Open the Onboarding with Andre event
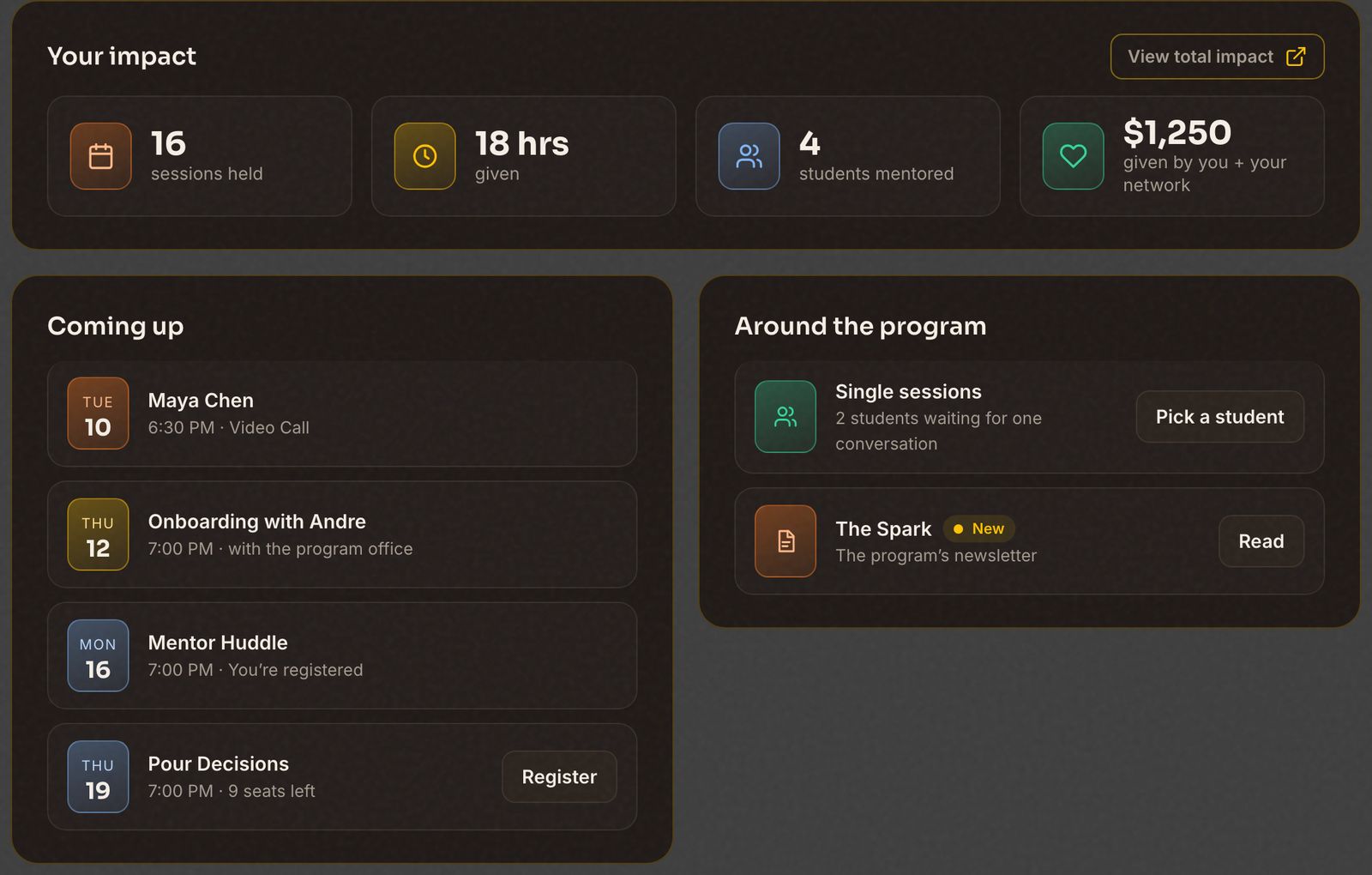Image resolution: width=1372 pixels, height=875 pixels. [x=342, y=534]
